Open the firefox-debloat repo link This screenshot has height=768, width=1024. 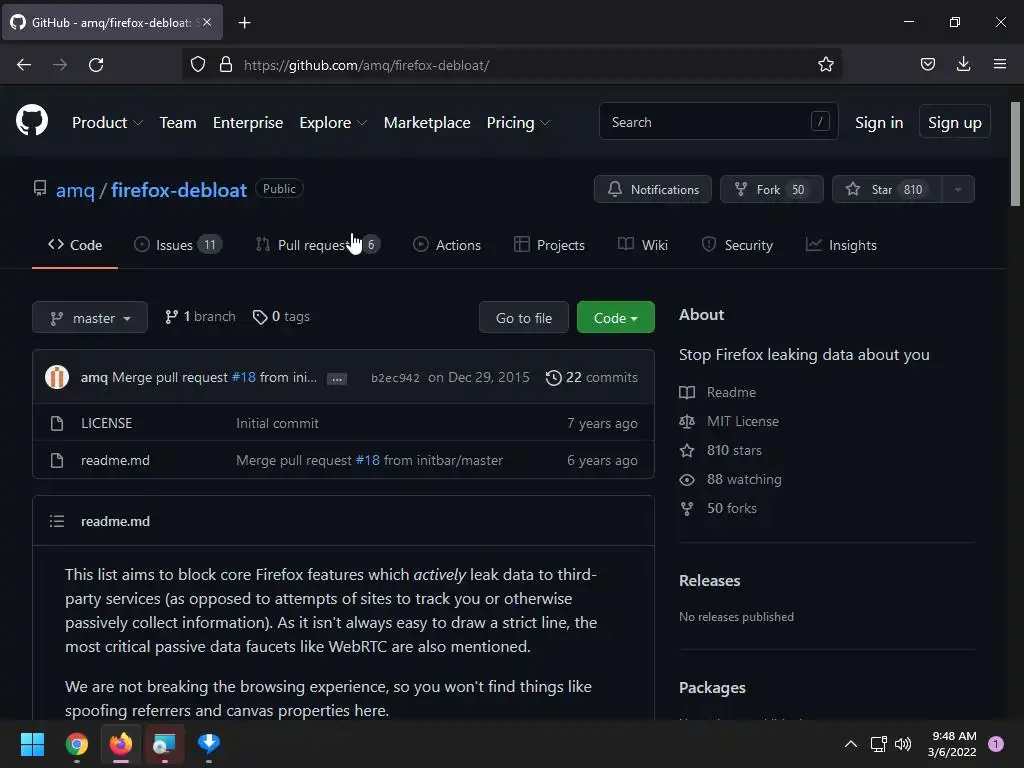[x=179, y=190]
